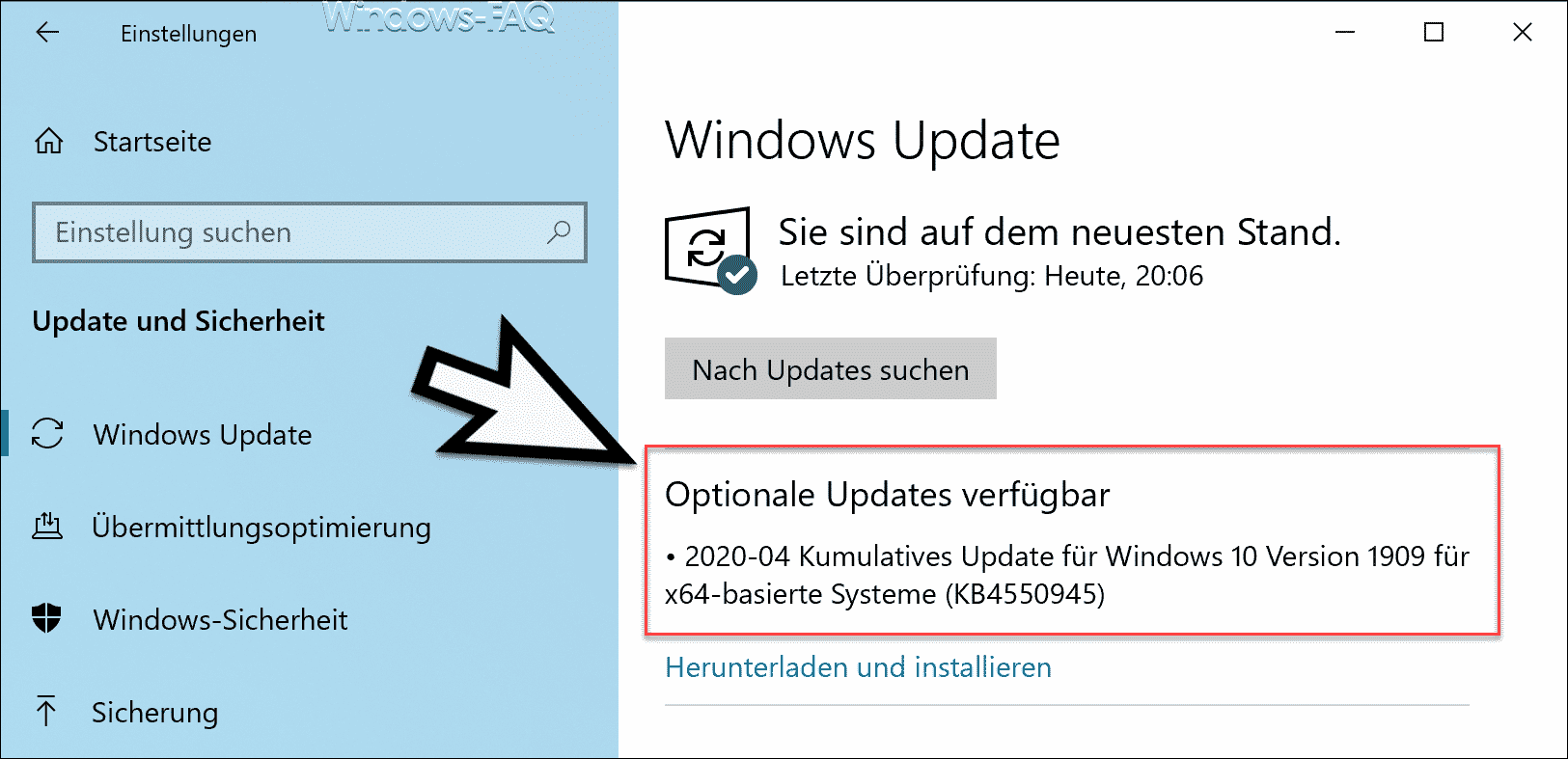Focus the Einstellung suchen search field

click(x=310, y=232)
